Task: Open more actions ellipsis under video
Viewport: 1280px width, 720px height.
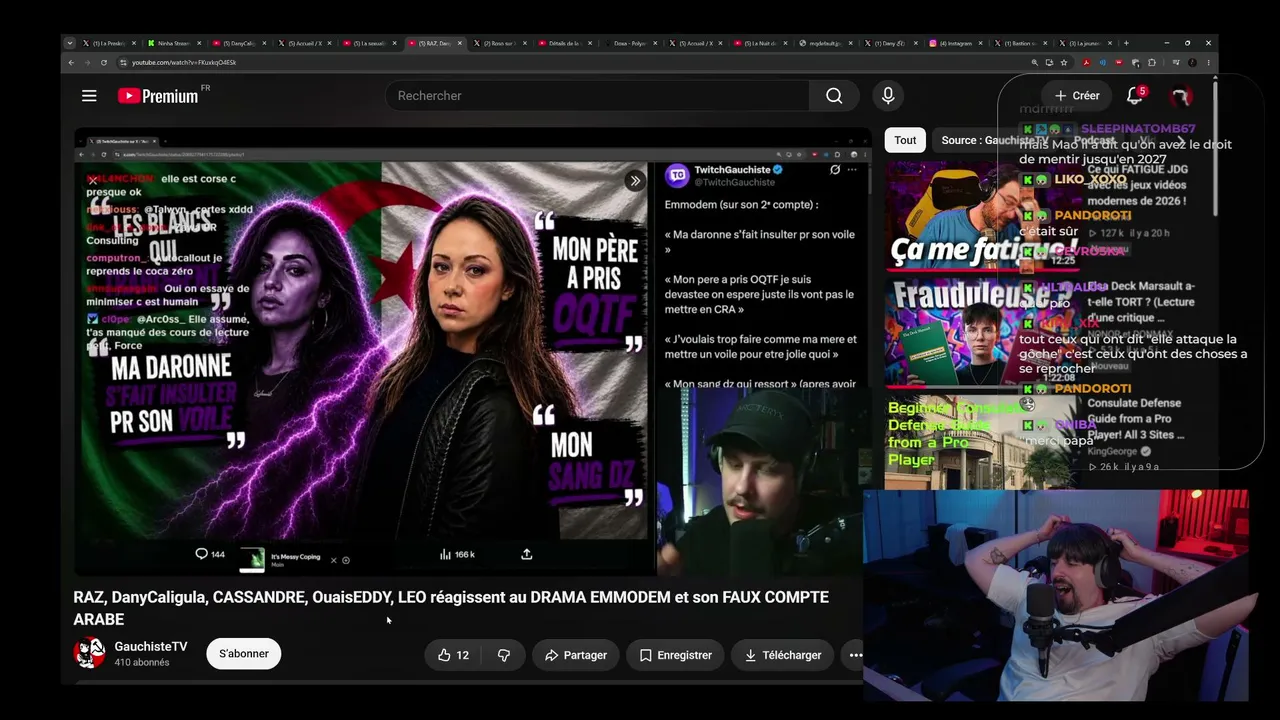Action: [855, 655]
